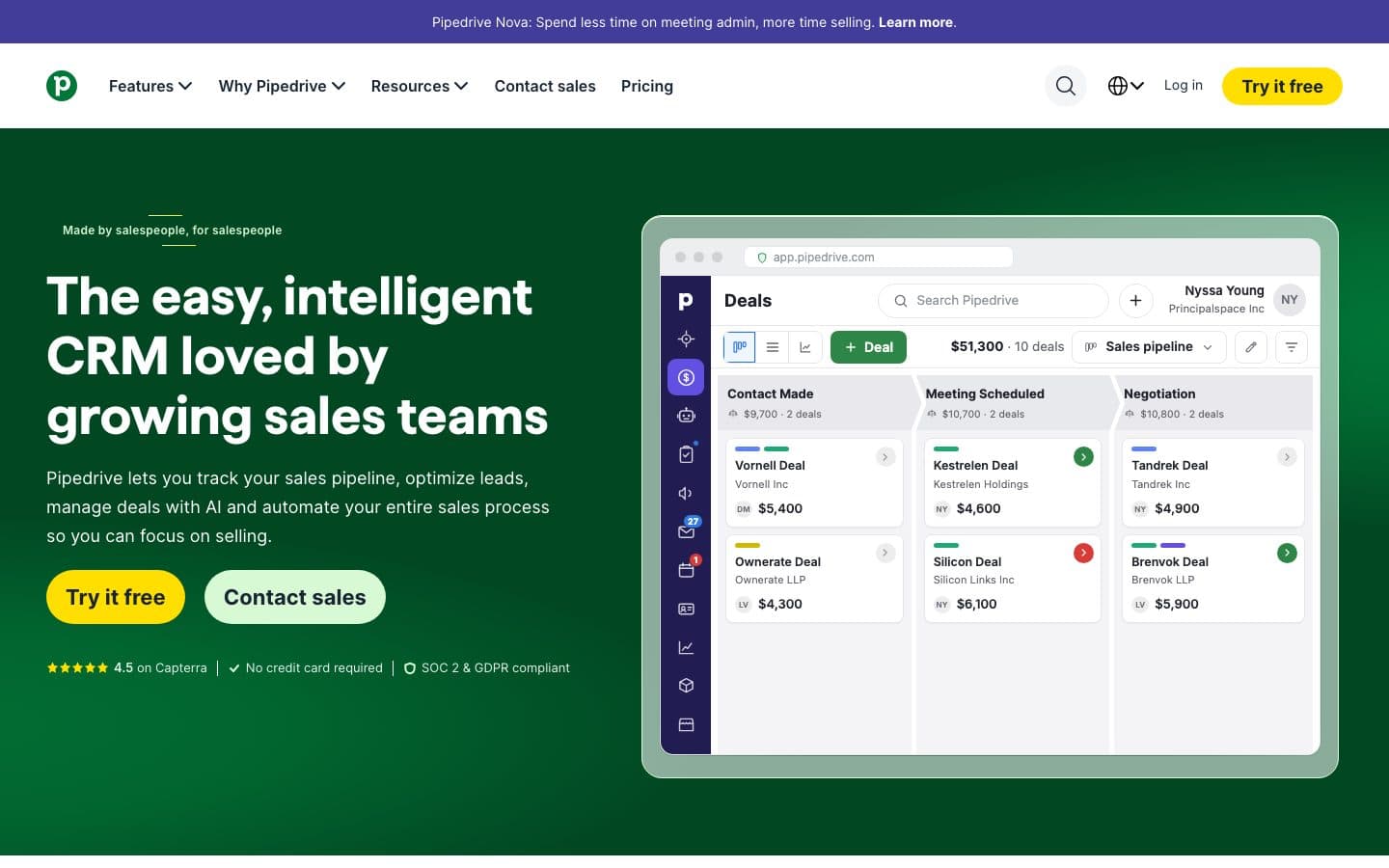Open the Vornell Deal card arrow
Viewport: 1389px width, 868px height.
[885, 457]
